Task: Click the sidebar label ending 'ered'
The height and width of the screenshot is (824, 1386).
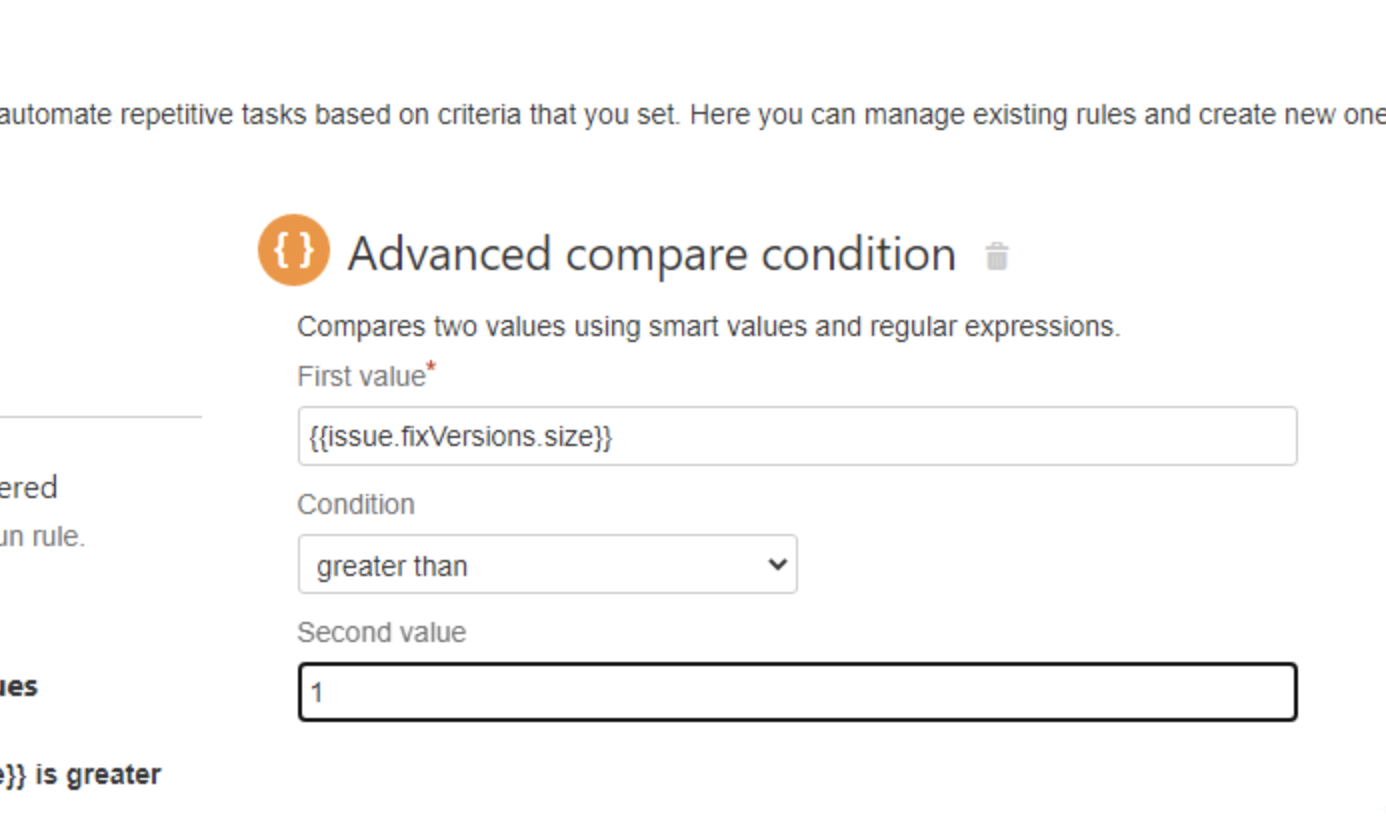Action: click(x=28, y=487)
